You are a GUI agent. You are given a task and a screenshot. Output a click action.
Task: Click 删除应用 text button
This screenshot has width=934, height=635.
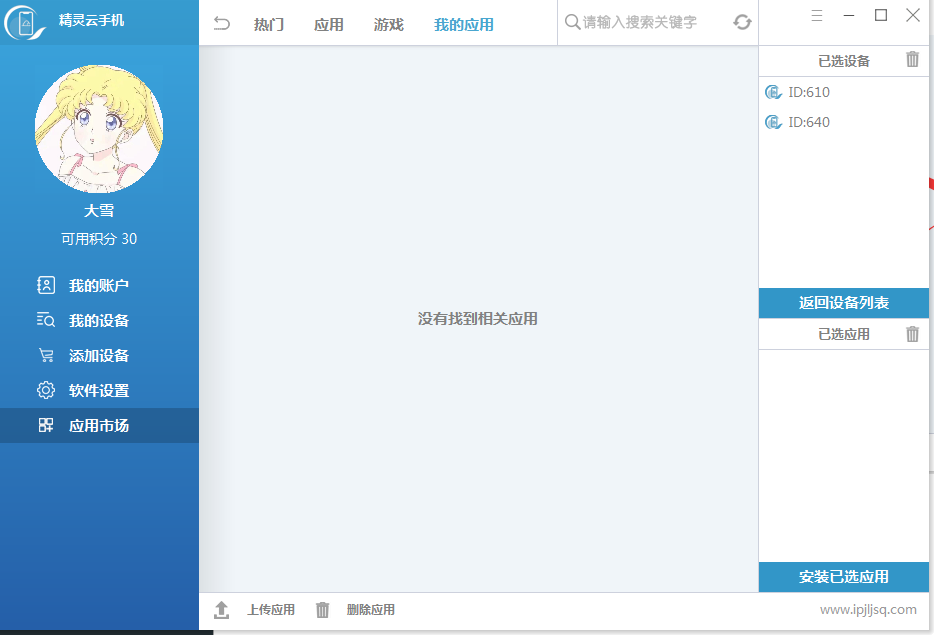(x=371, y=610)
